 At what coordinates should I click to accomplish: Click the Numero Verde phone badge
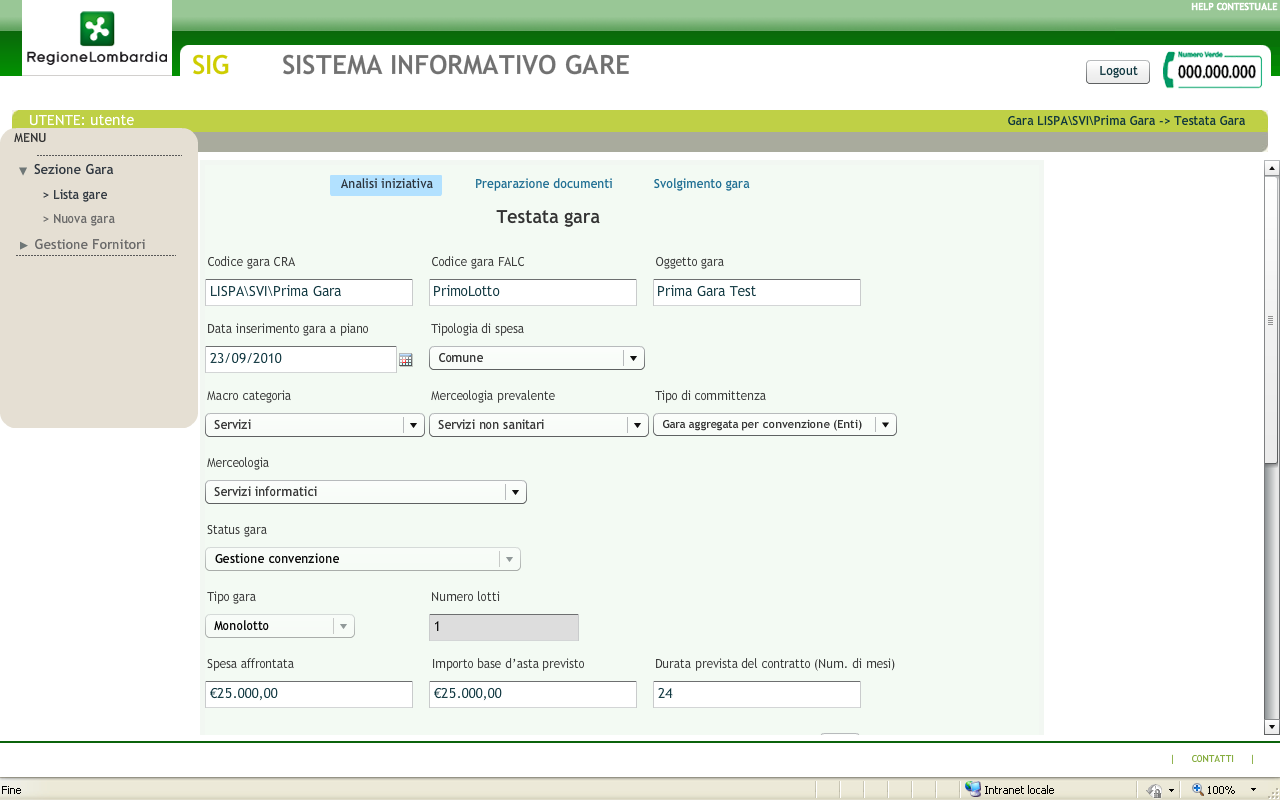(1213, 69)
